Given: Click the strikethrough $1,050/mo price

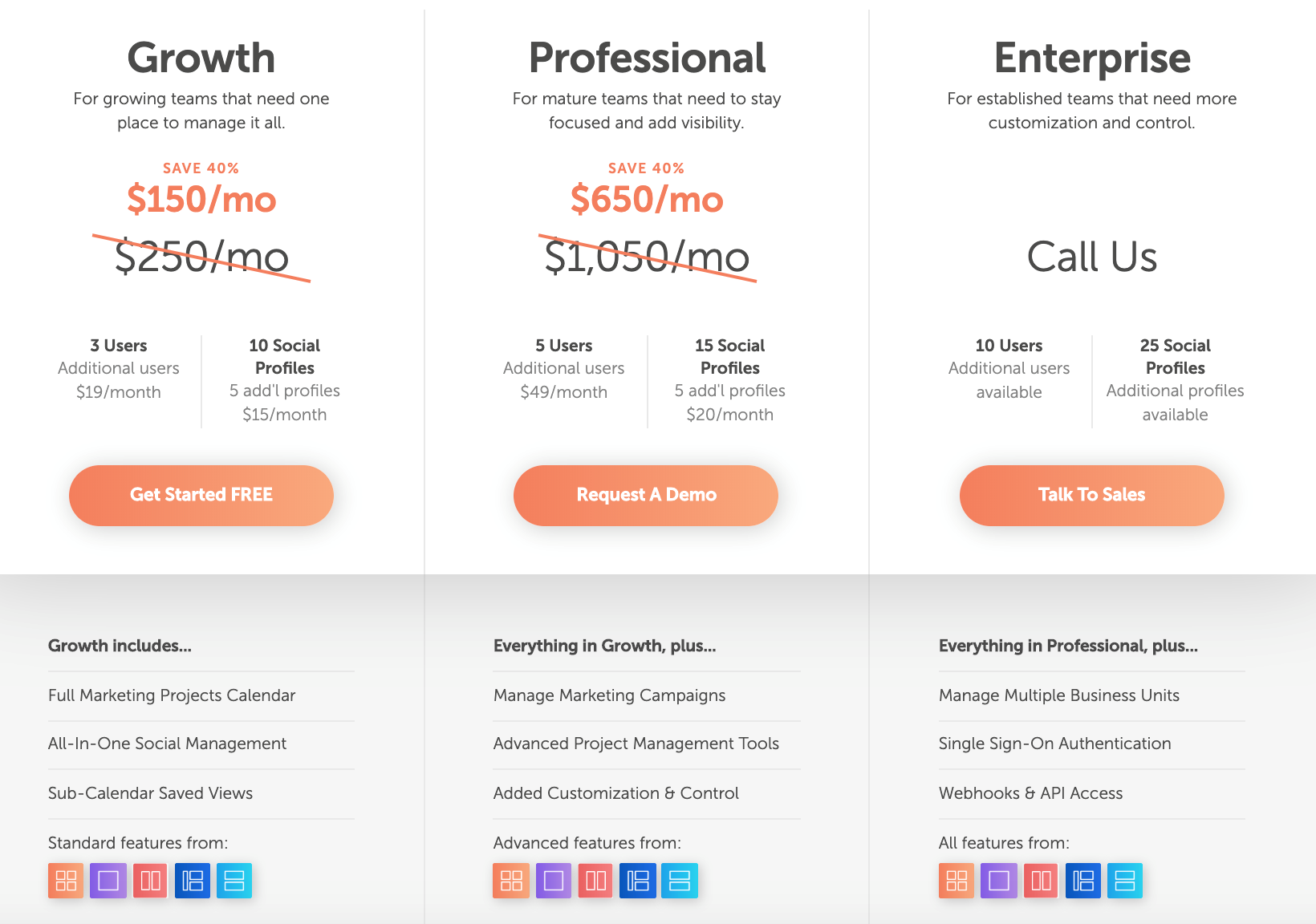Looking at the screenshot, I should click(647, 257).
